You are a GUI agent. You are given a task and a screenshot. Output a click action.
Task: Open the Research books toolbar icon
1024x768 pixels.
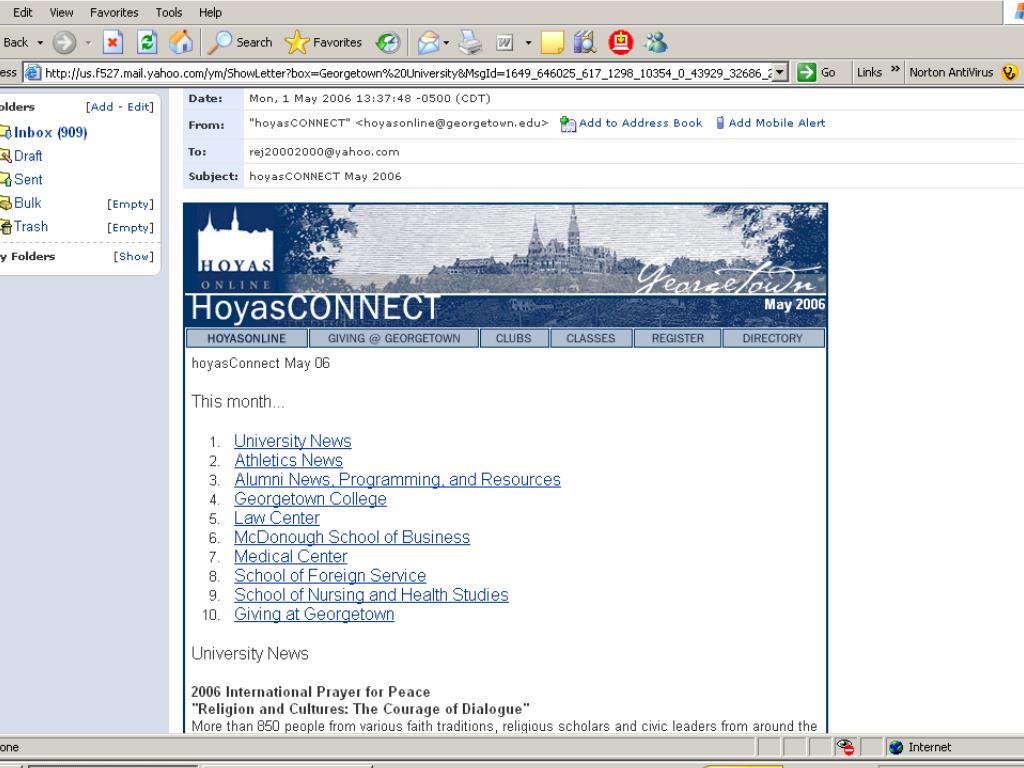[585, 42]
